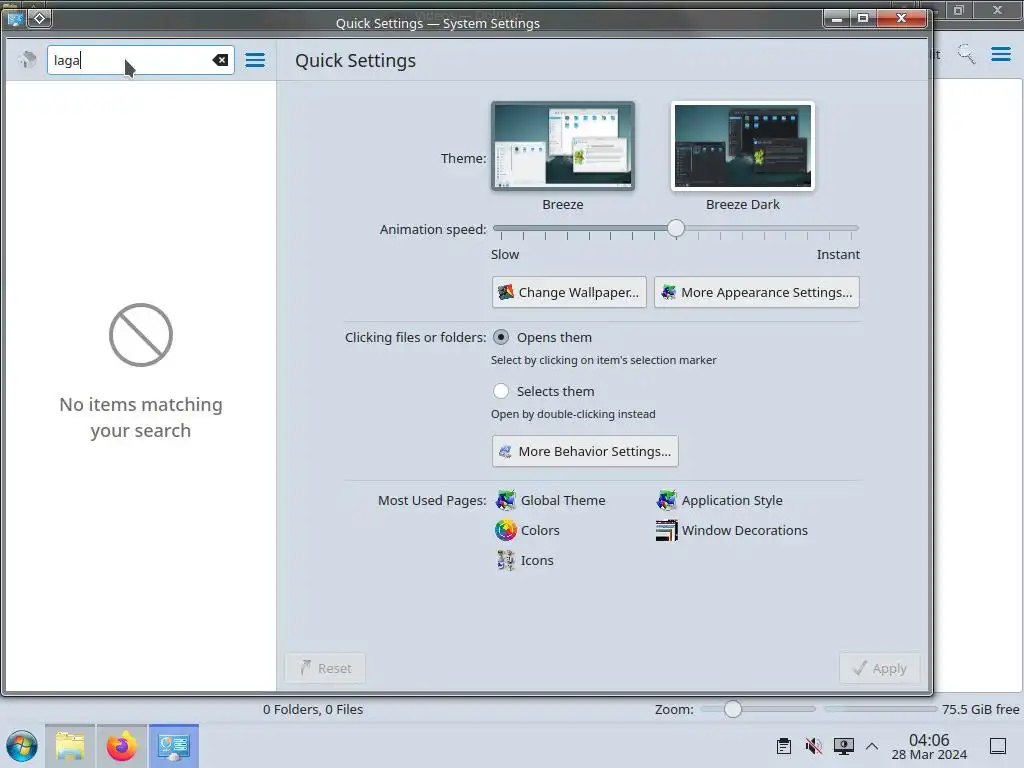Viewport: 1024px width, 768px height.
Task: Click the Reset button
Action: click(x=325, y=668)
